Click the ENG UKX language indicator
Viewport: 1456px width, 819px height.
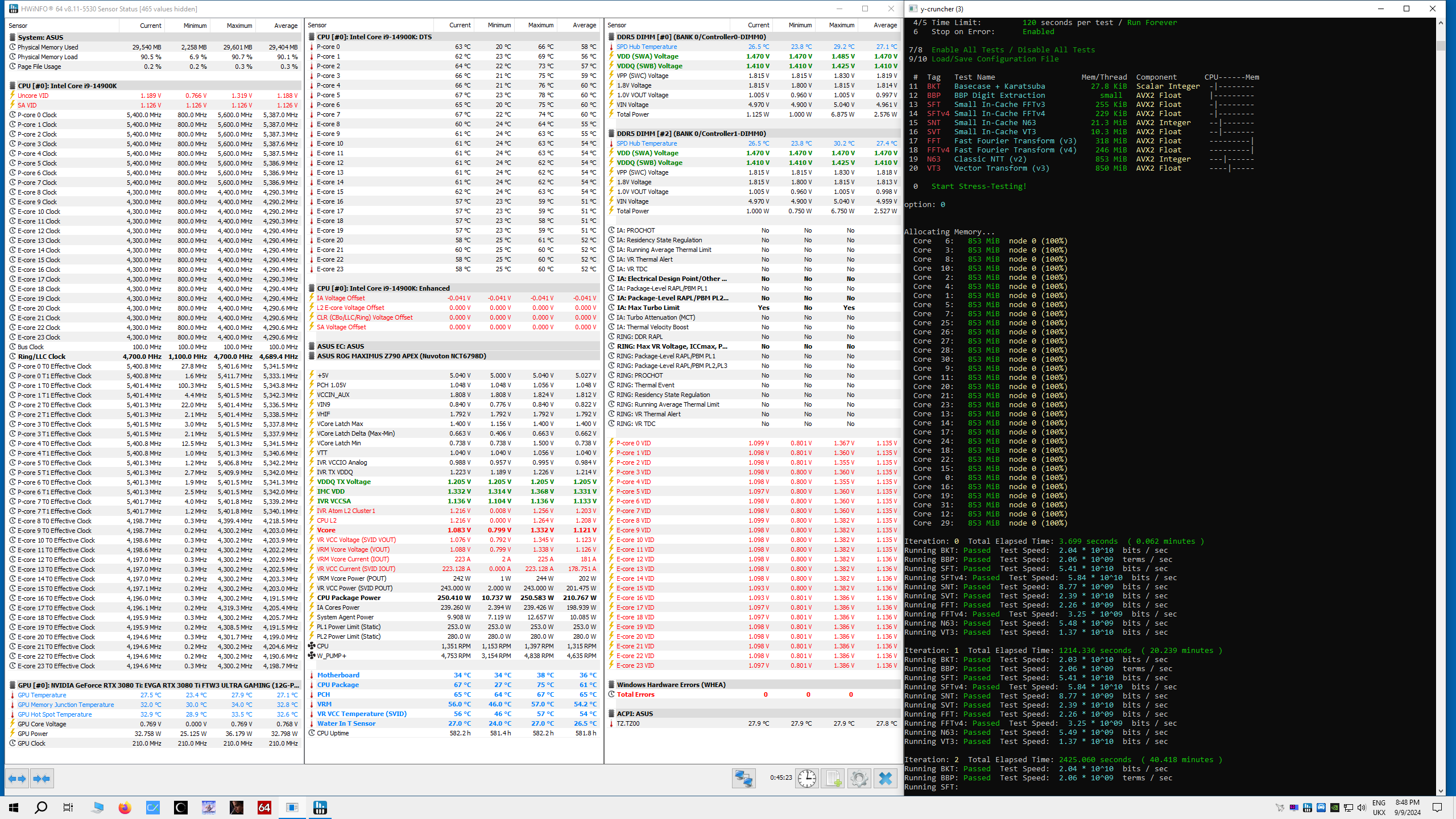click(x=1379, y=808)
